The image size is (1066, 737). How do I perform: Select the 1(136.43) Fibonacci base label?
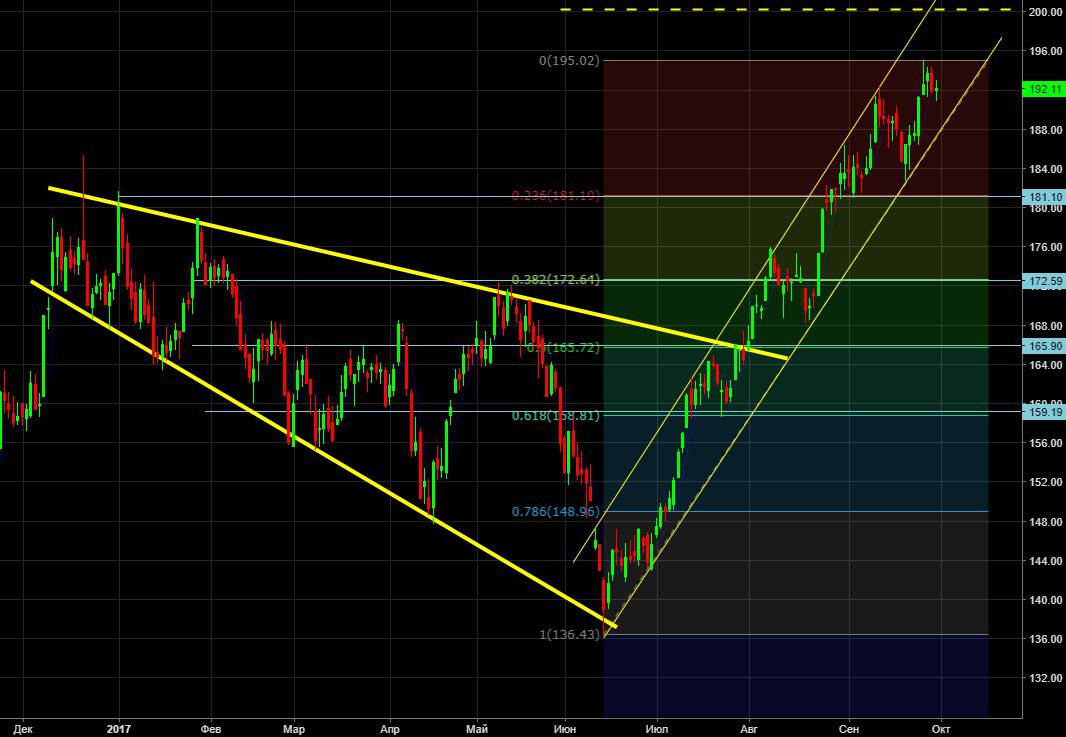click(x=570, y=634)
